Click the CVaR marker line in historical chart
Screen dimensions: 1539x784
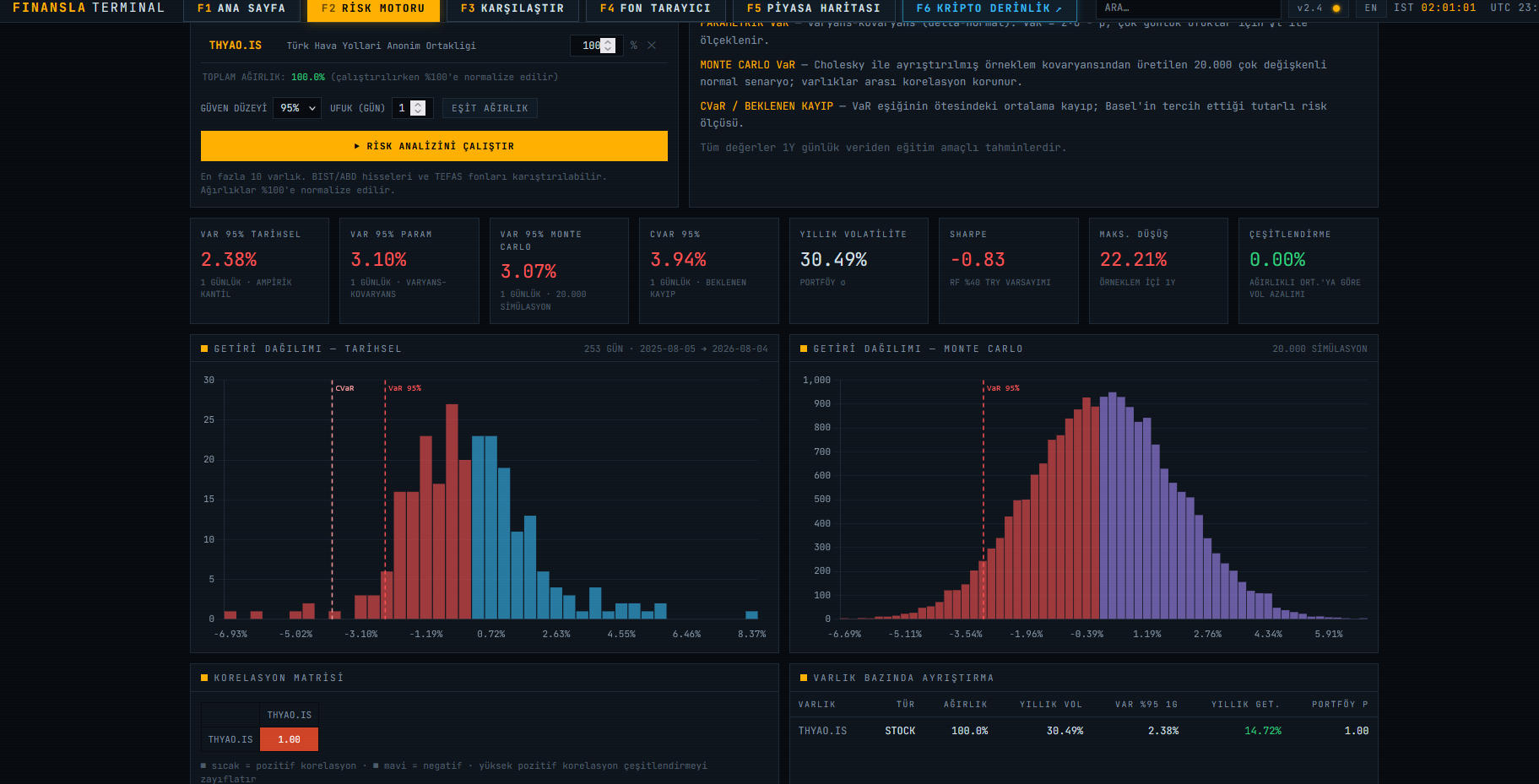point(332,498)
